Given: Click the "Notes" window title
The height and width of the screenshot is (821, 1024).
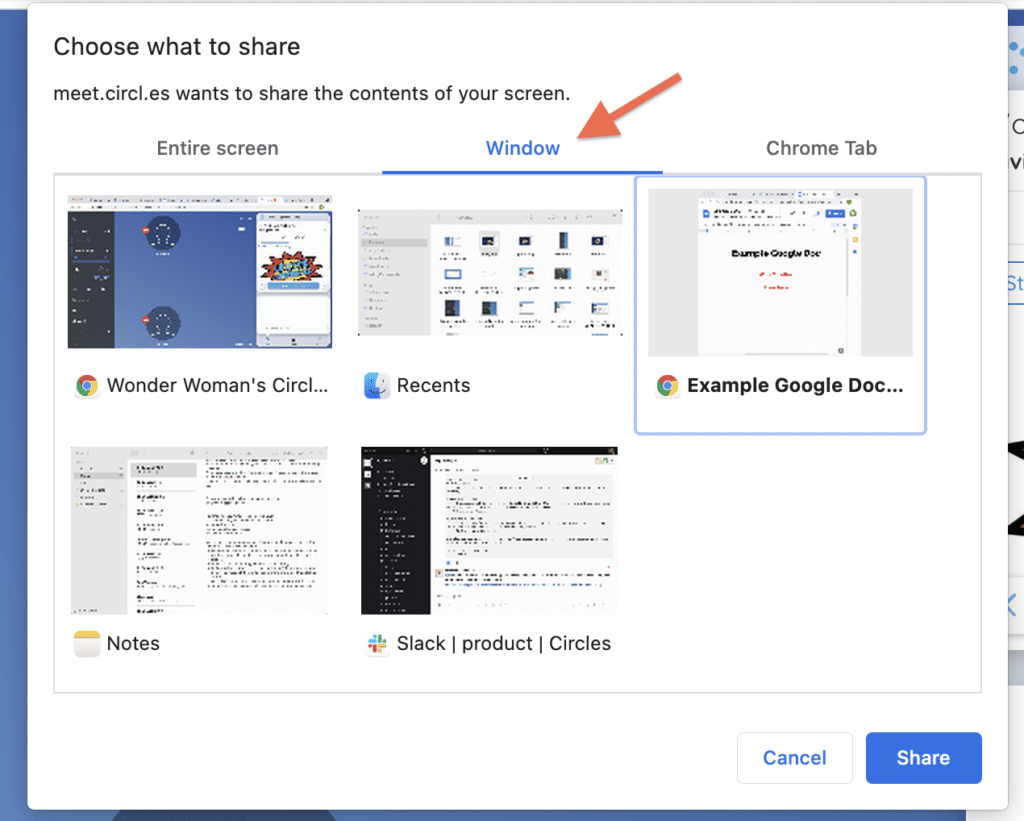Looking at the screenshot, I should coord(133,643).
